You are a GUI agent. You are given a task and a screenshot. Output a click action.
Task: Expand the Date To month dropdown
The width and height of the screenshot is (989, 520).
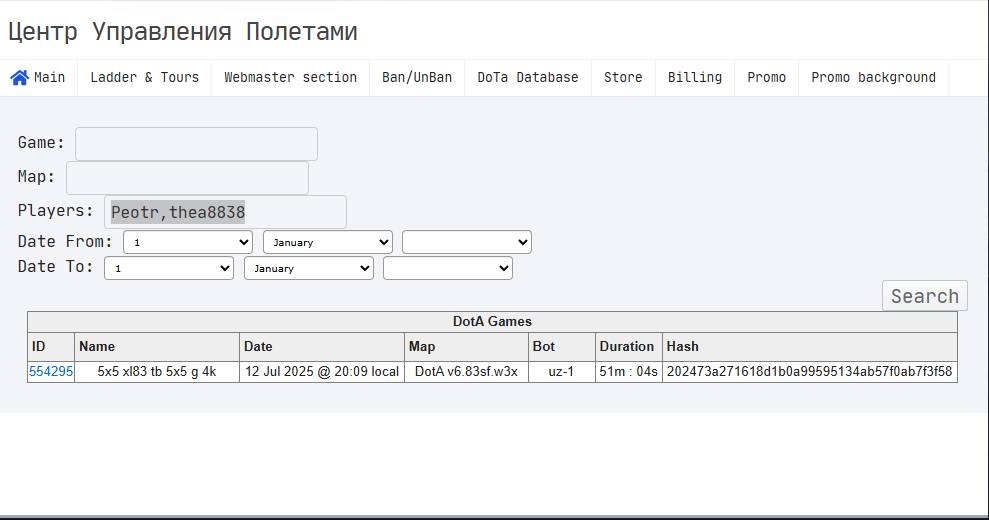[309, 268]
